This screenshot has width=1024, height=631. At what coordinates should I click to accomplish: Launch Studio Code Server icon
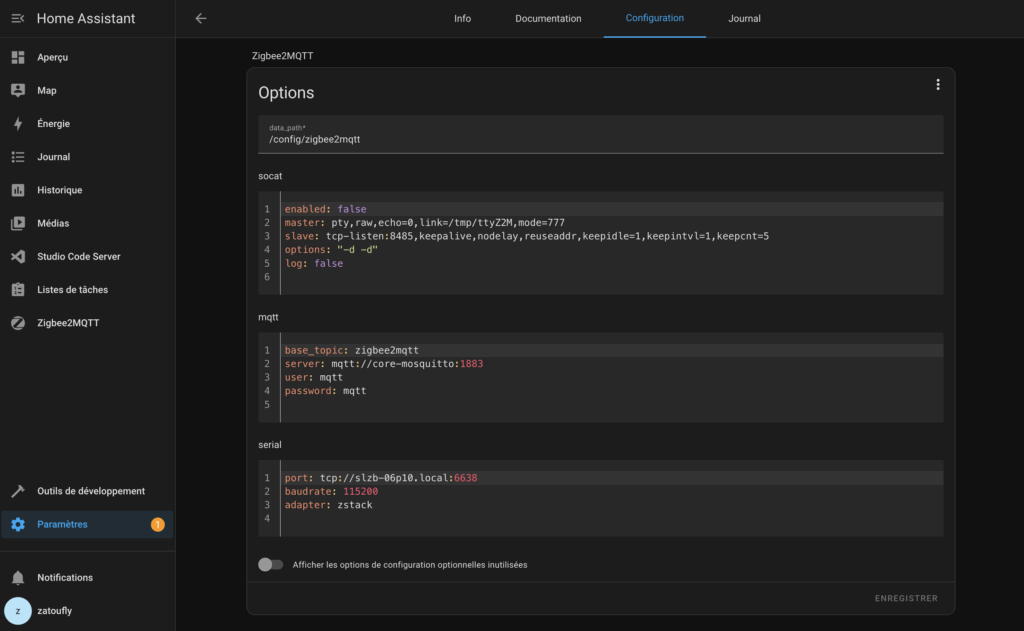coord(18,257)
